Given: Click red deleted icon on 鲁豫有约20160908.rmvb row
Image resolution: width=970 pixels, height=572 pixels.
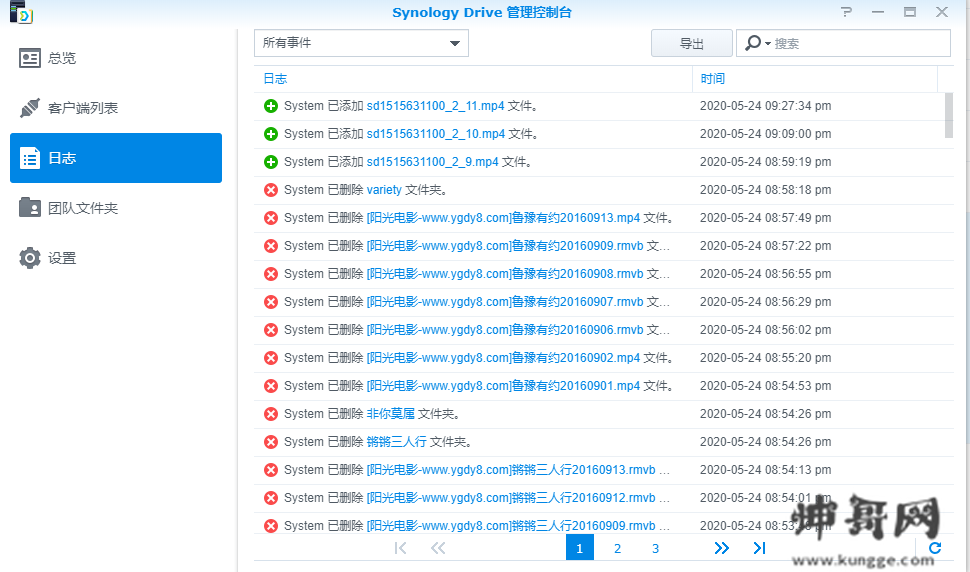Looking at the screenshot, I should click(271, 274).
